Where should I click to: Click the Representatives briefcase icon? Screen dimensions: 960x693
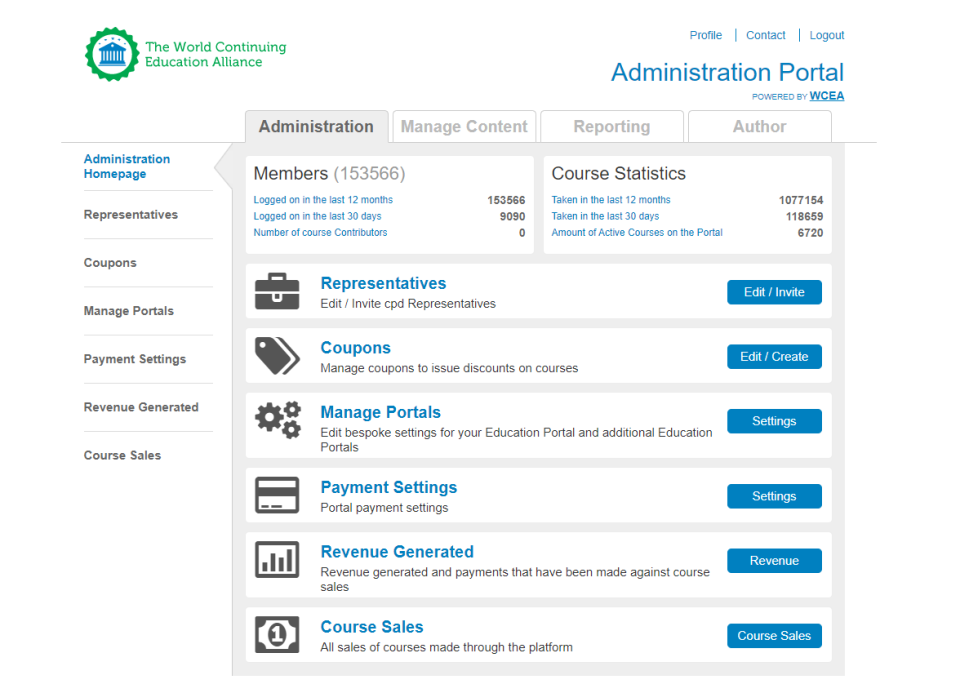point(277,291)
